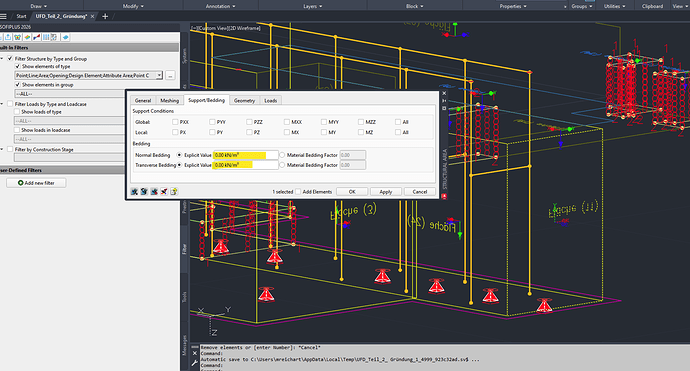Enable Filter by Construction Stage checkbox
The height and width of the screenshot is (371, 690).
(x=10, y=149)
